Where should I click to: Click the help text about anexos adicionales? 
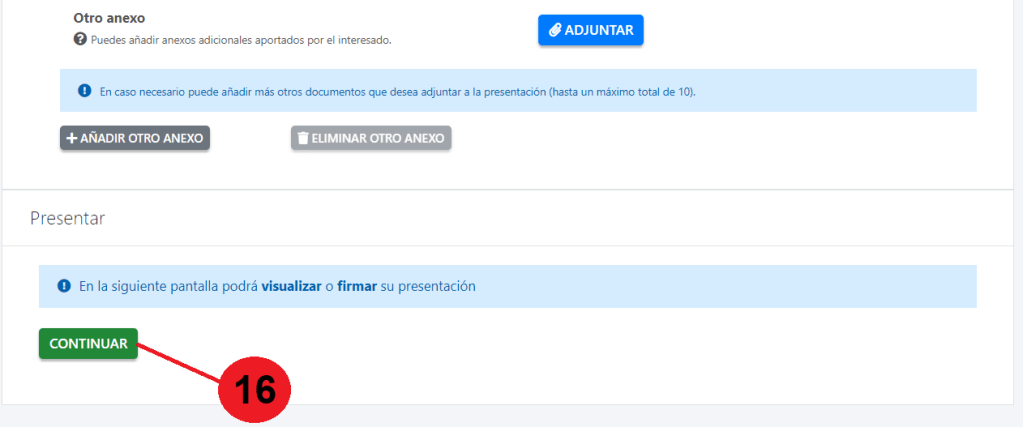pyautogui.click(x=240, y=40)
